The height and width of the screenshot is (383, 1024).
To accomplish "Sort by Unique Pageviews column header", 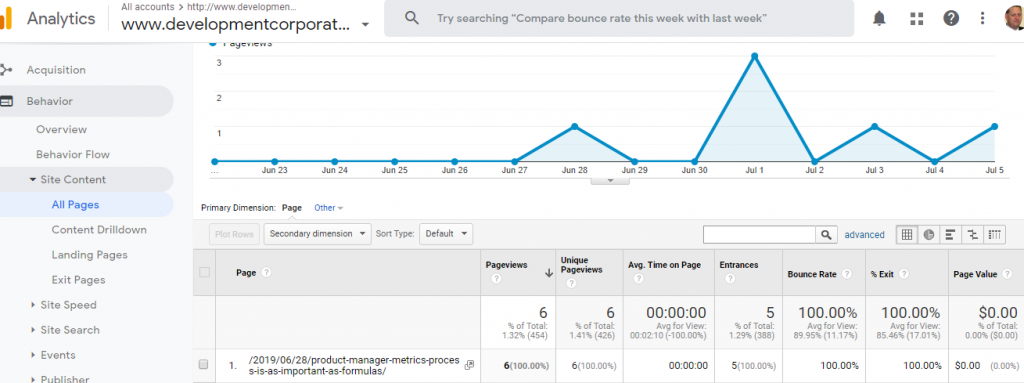I will point(582,265).
